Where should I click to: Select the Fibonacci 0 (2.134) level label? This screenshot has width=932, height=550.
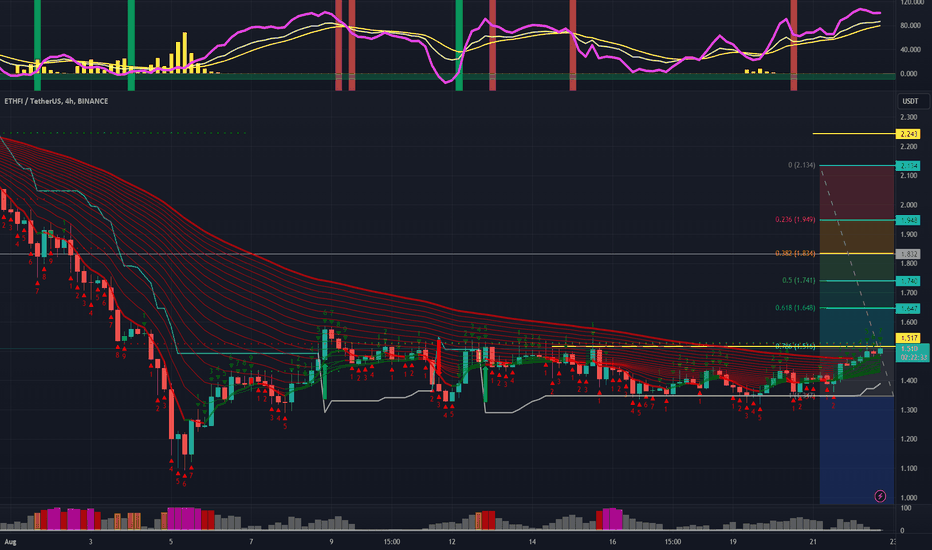pyautogui.click(x=801, y=165)
